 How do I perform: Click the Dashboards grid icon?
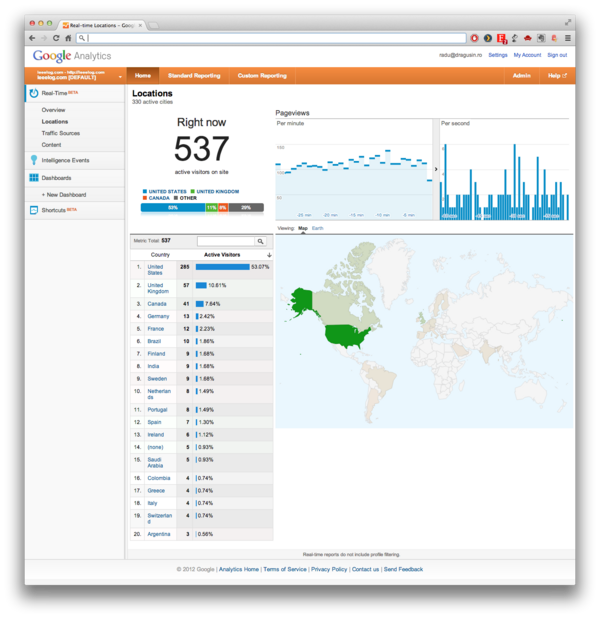pos(34,178)
